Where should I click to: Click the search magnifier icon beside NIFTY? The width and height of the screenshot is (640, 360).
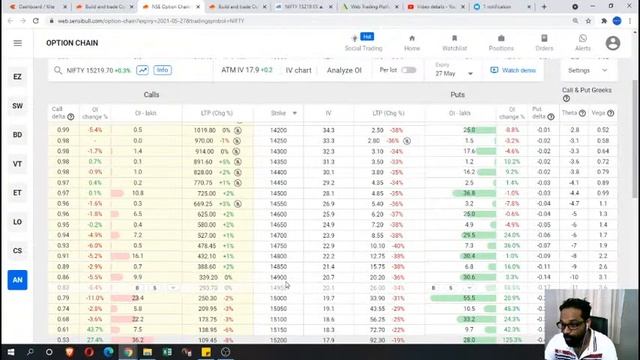click(x=58, y=71)
